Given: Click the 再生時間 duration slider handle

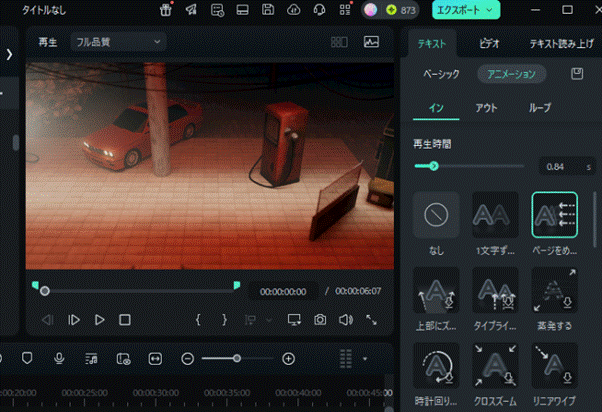Looking at the screenshot, I should click(433, 165).
